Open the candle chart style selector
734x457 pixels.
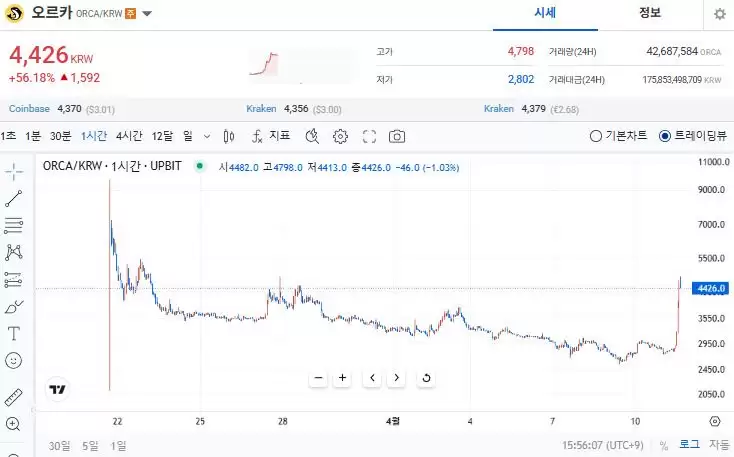click(228, 136)
